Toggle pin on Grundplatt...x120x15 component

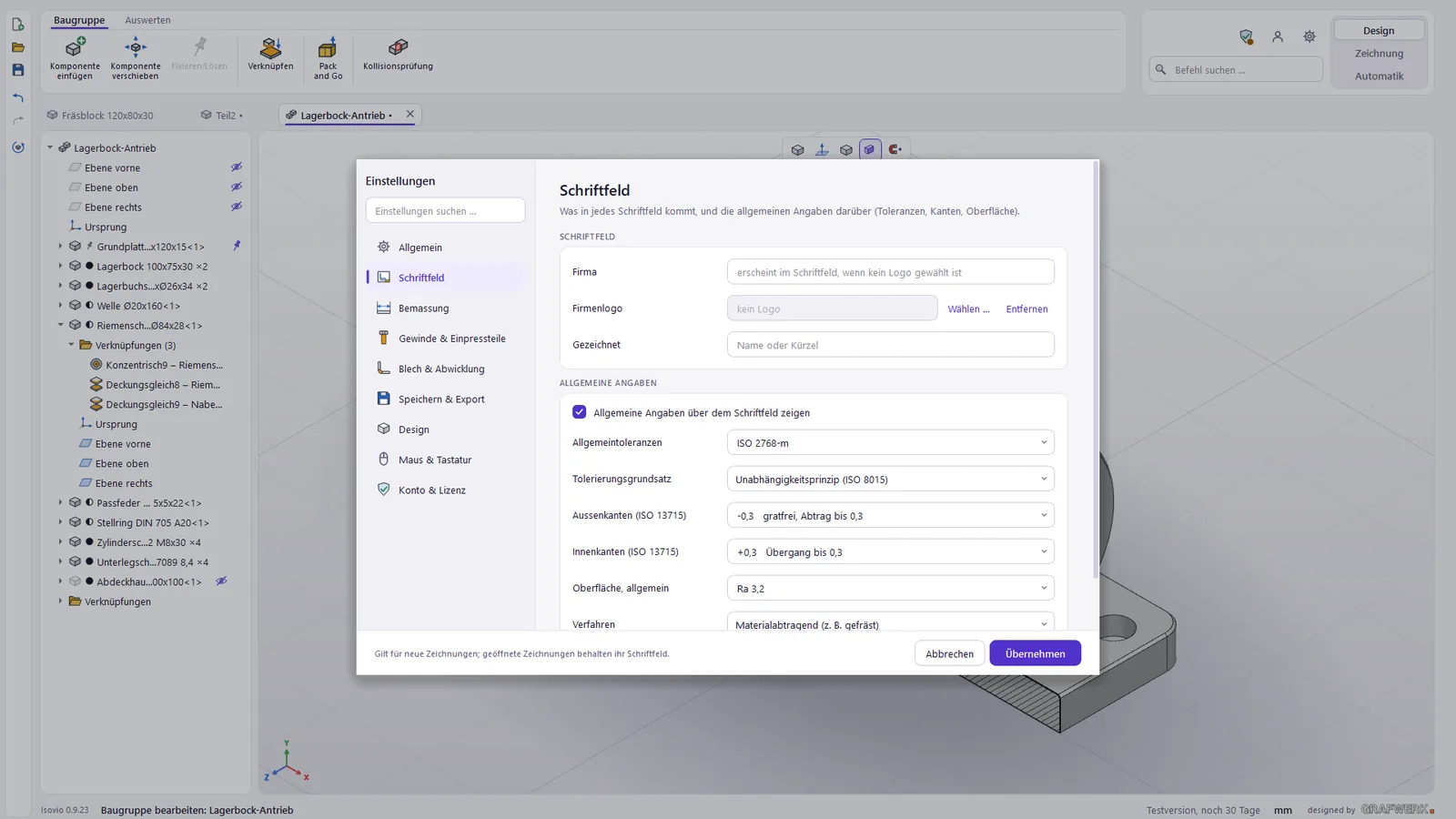[237, 247]
